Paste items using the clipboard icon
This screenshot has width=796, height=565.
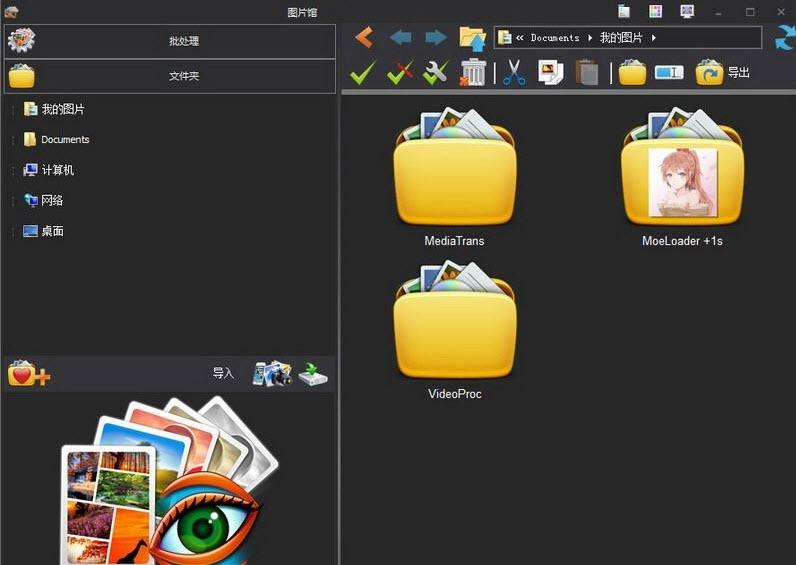(x=587, y=73)
